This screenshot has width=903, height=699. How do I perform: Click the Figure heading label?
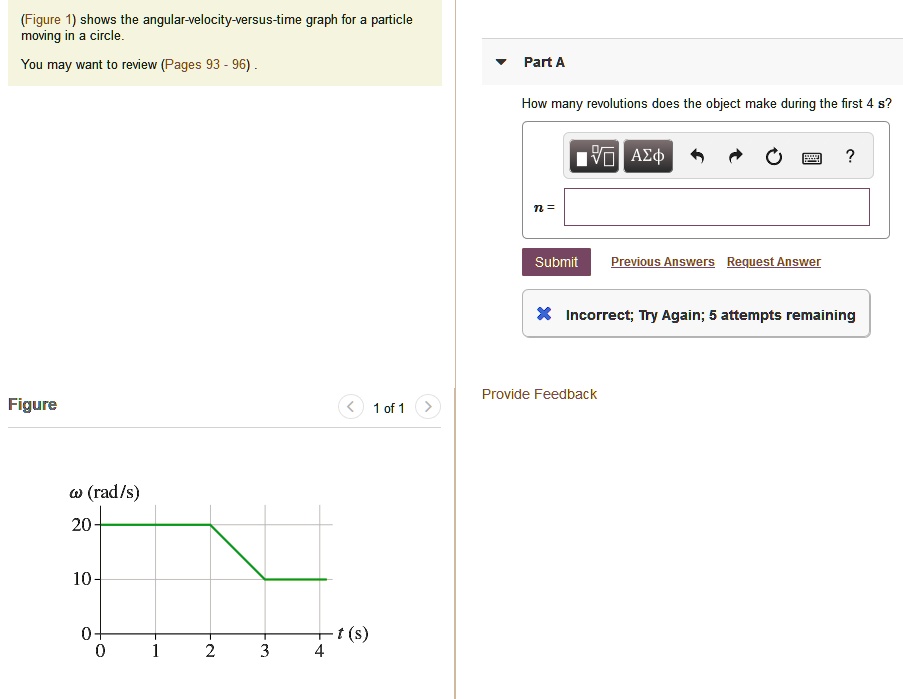(32, 405)
